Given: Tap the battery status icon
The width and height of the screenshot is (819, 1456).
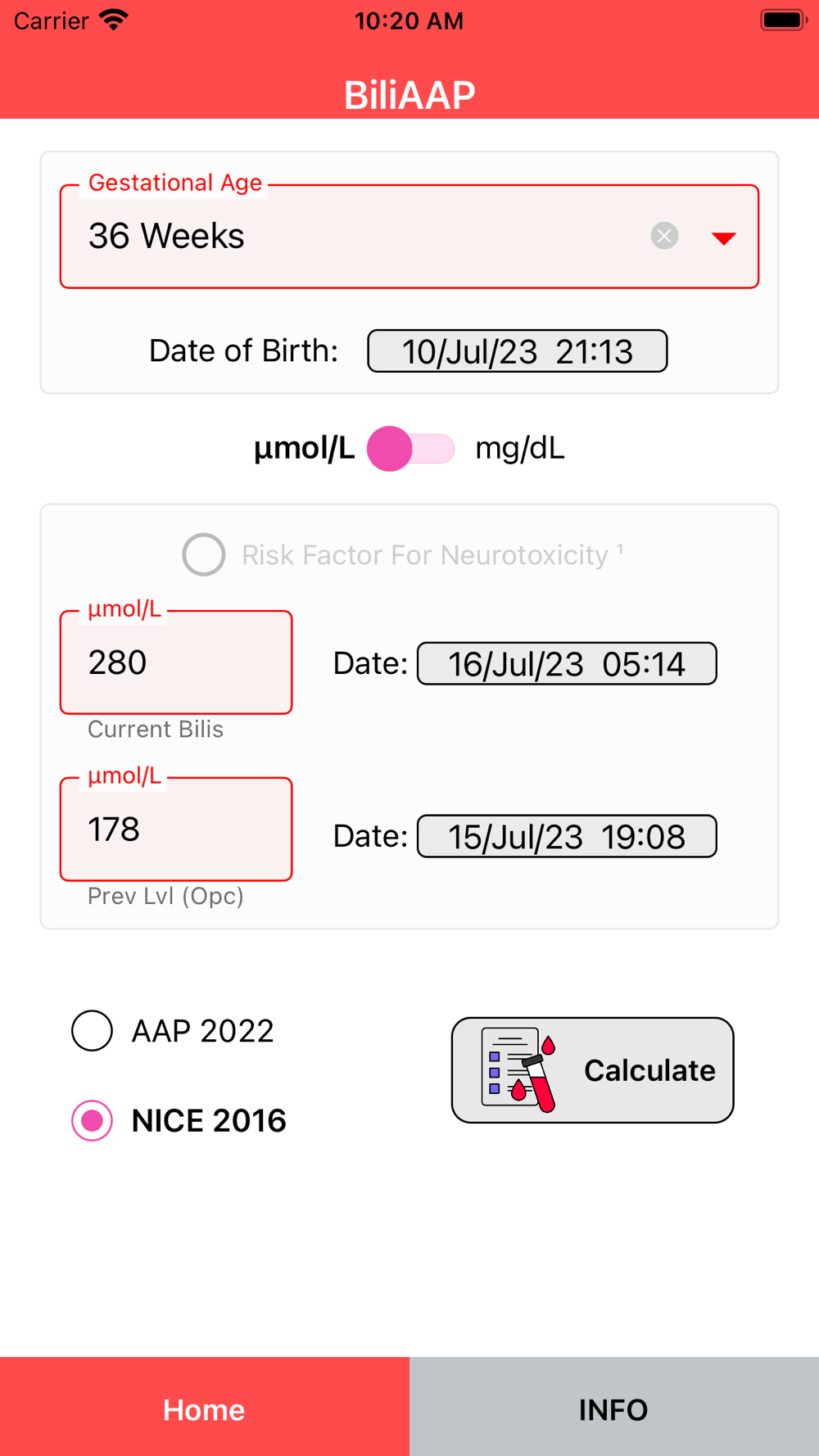Looking at the screenshot, I should point(784,20).
